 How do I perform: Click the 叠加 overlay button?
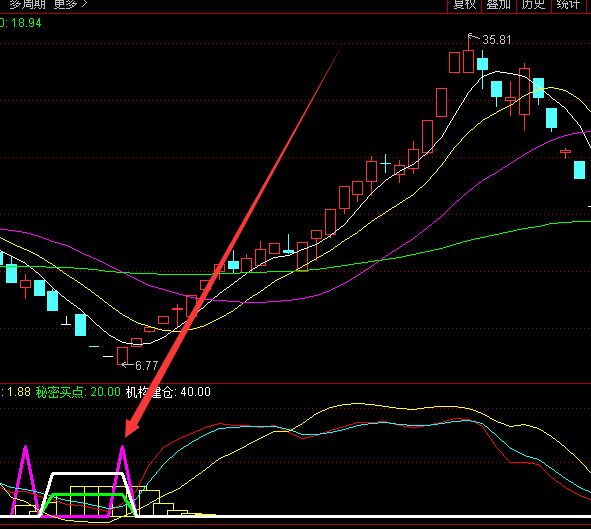coord(499,5)
